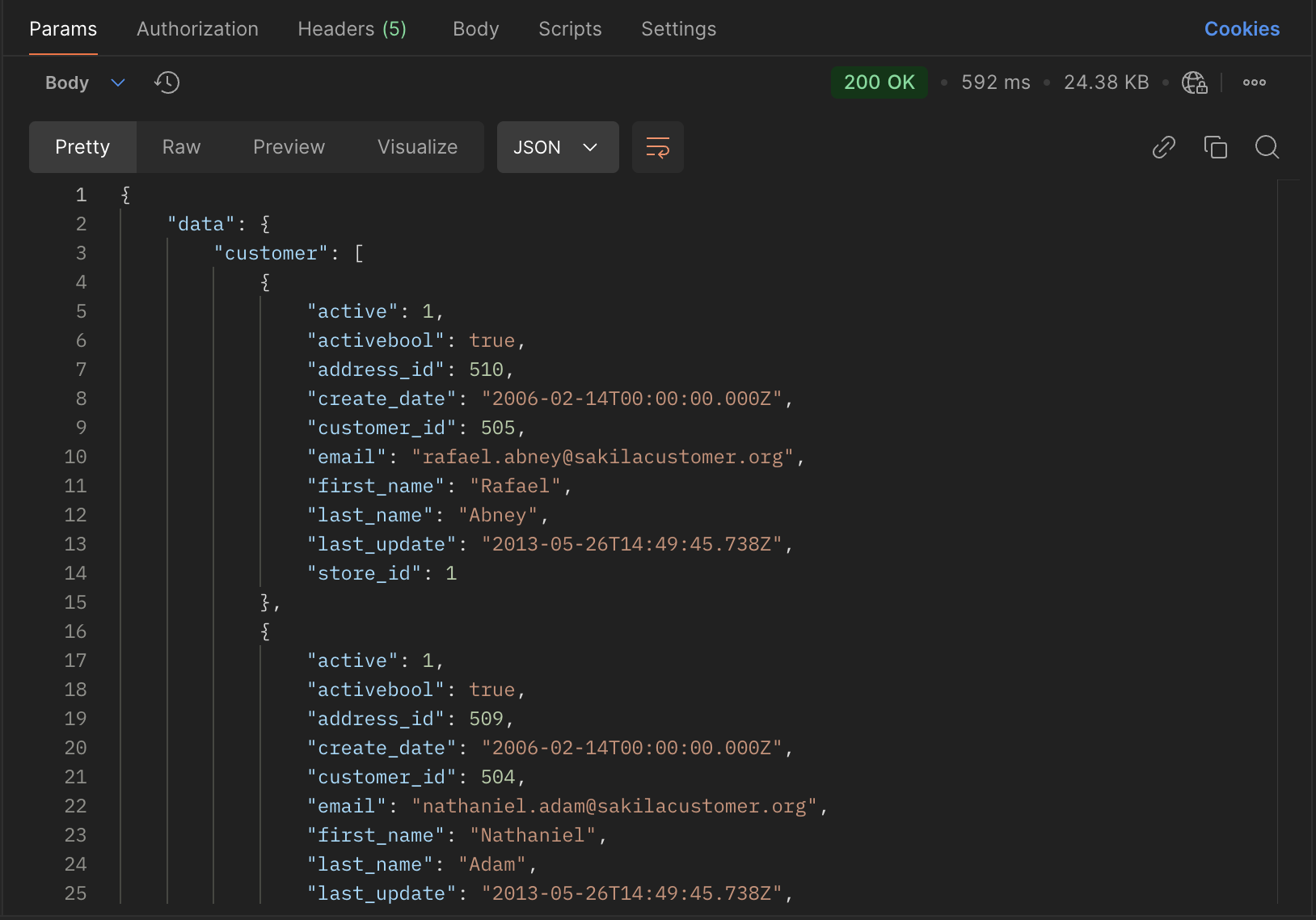Click the Cookies link
Image resolution: width=1316 pixels, height=920 pixels.
pyautogui.click(x=1242, y=29)
